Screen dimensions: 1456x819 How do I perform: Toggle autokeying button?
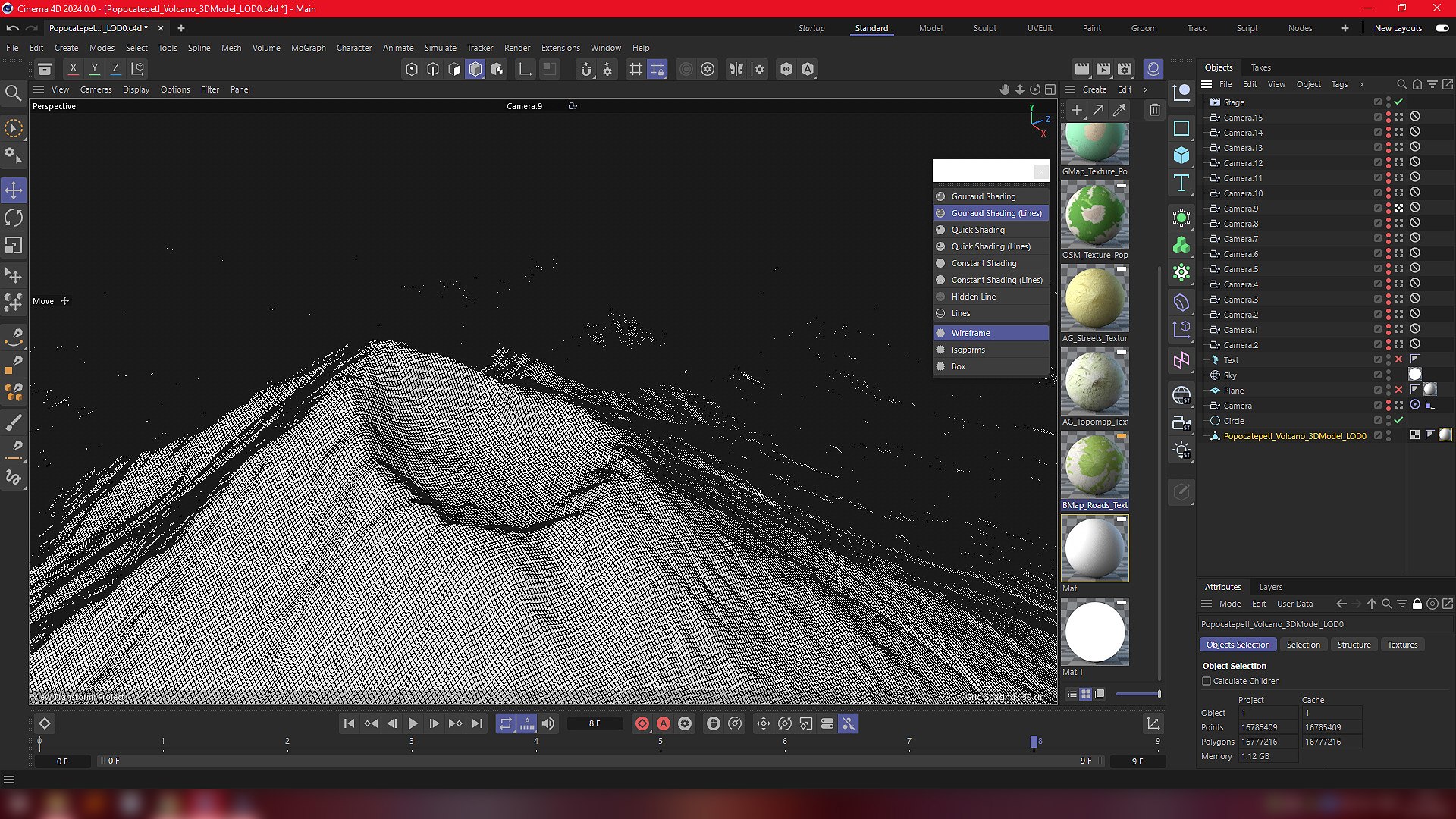(664, 723)
